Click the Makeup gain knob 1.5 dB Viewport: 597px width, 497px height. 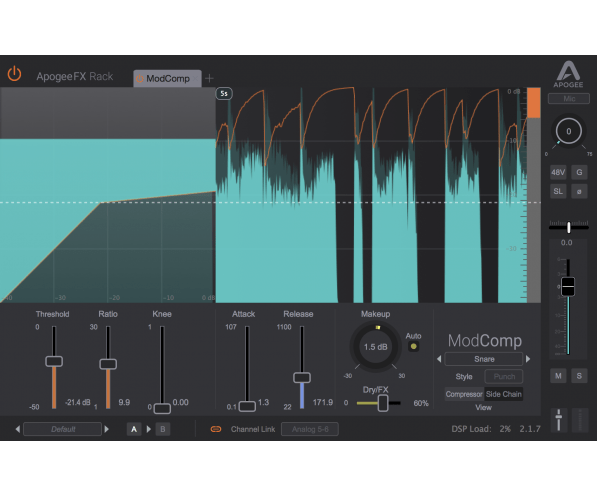tap(375, 347)
